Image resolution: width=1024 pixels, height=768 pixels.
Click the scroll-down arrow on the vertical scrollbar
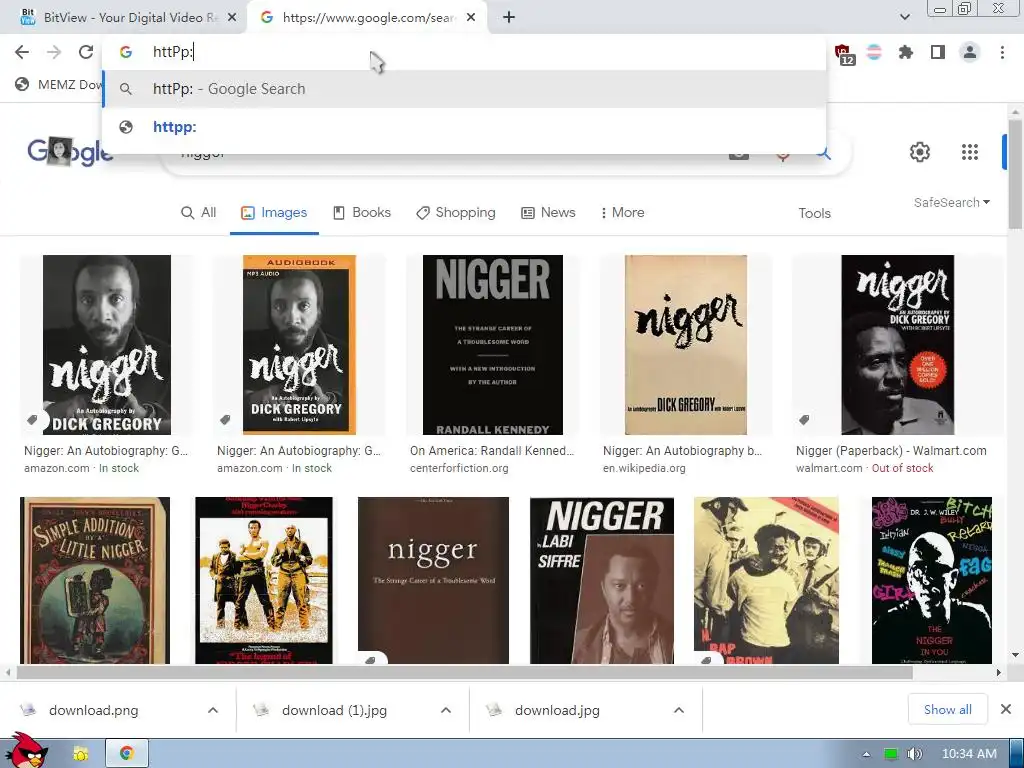1015,654
